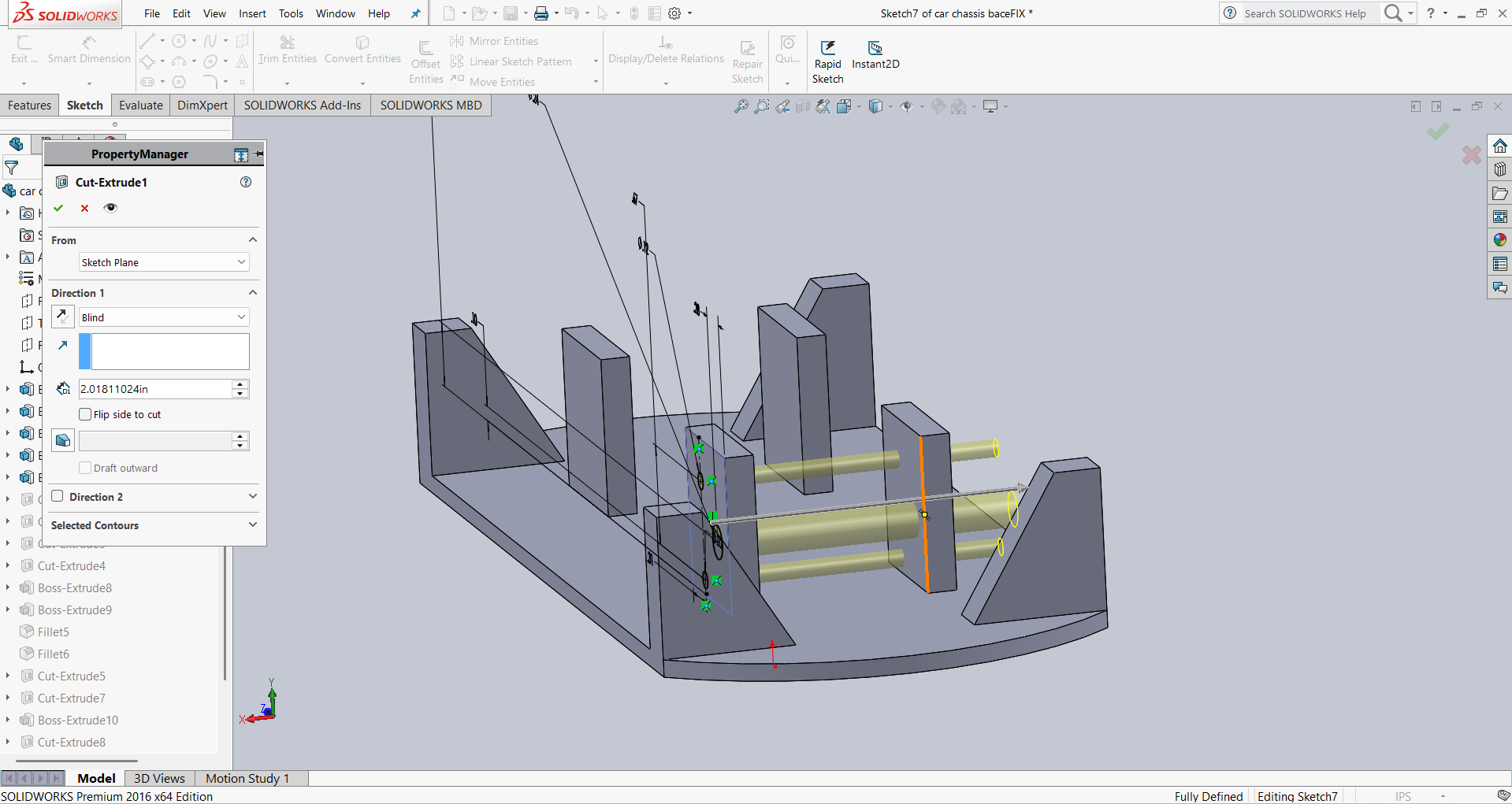This screenshot has width=1512, height=804.
Task: Click the Reverse Direction button
Action: point(62,317)
